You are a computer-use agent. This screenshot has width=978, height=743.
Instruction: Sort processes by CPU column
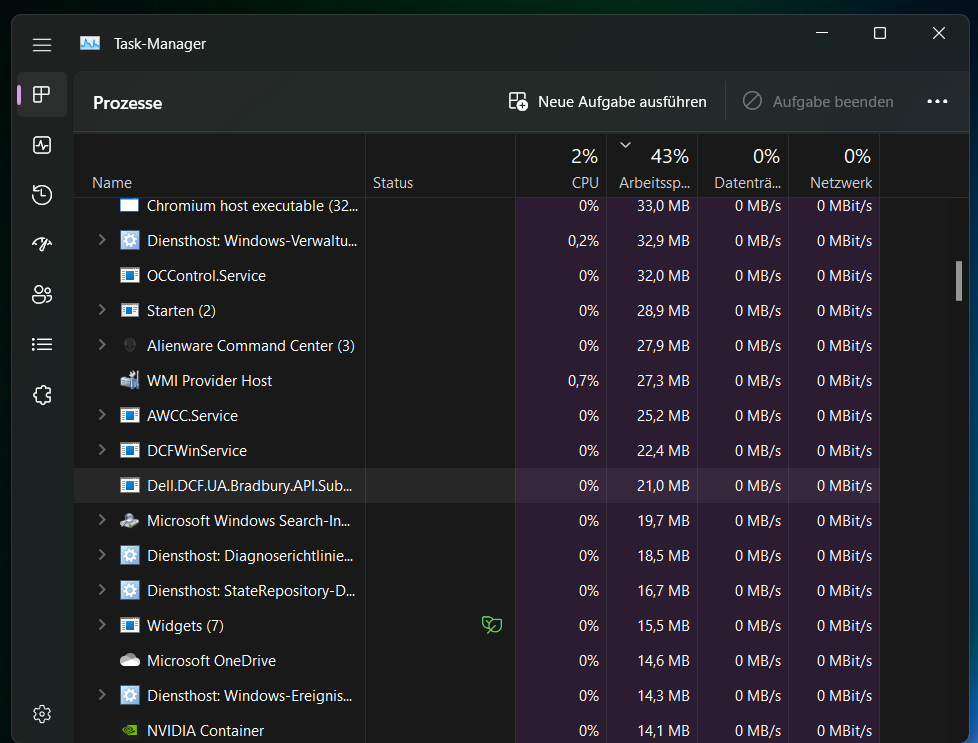(561, 166)
